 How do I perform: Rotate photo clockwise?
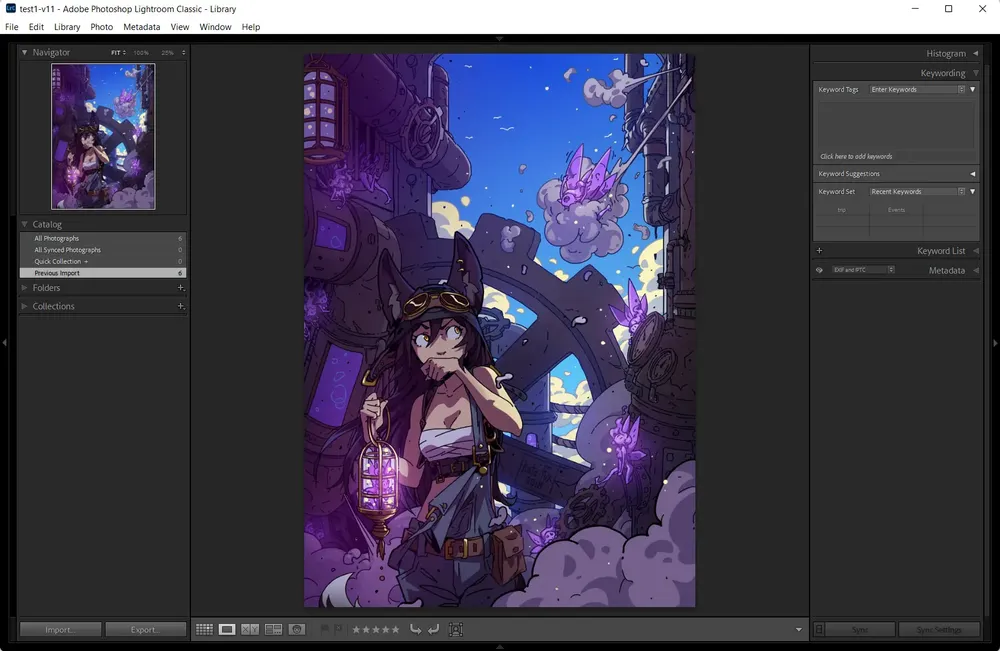point(433,629)
